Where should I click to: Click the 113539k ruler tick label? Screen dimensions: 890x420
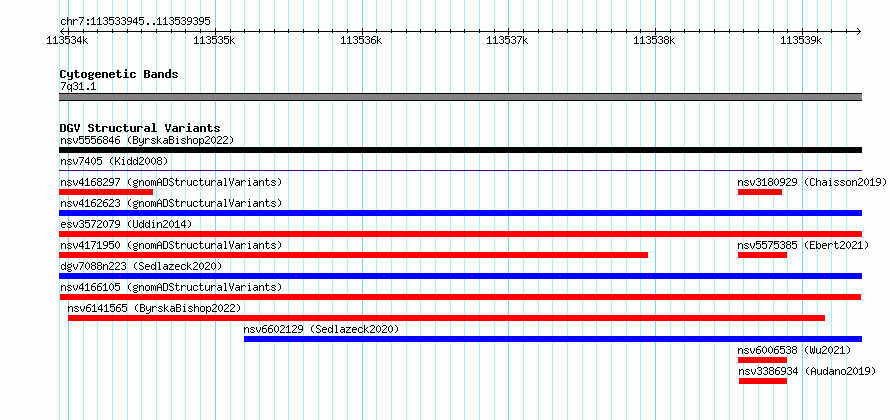coord(801,40)
